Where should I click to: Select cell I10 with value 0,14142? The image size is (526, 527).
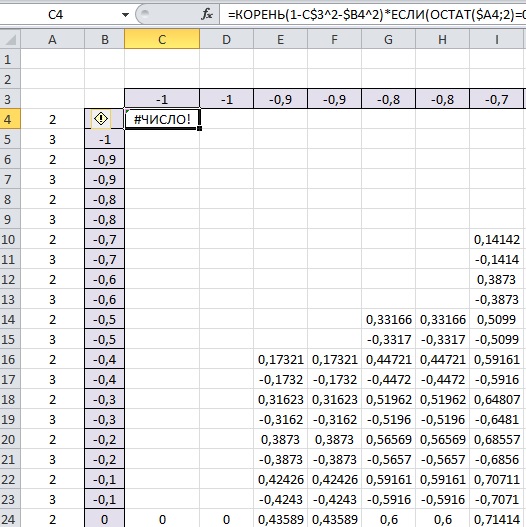click(497, 239)
